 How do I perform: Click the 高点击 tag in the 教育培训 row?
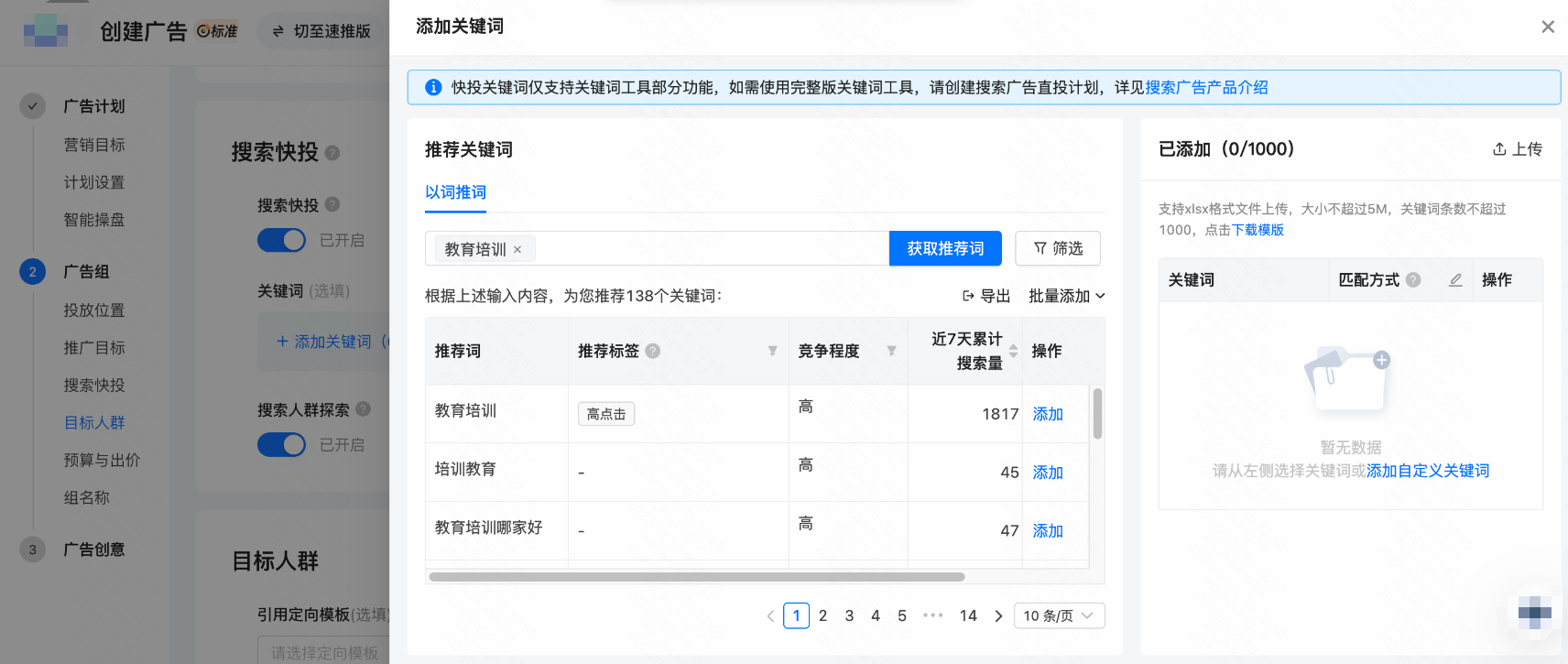point(606,414)
